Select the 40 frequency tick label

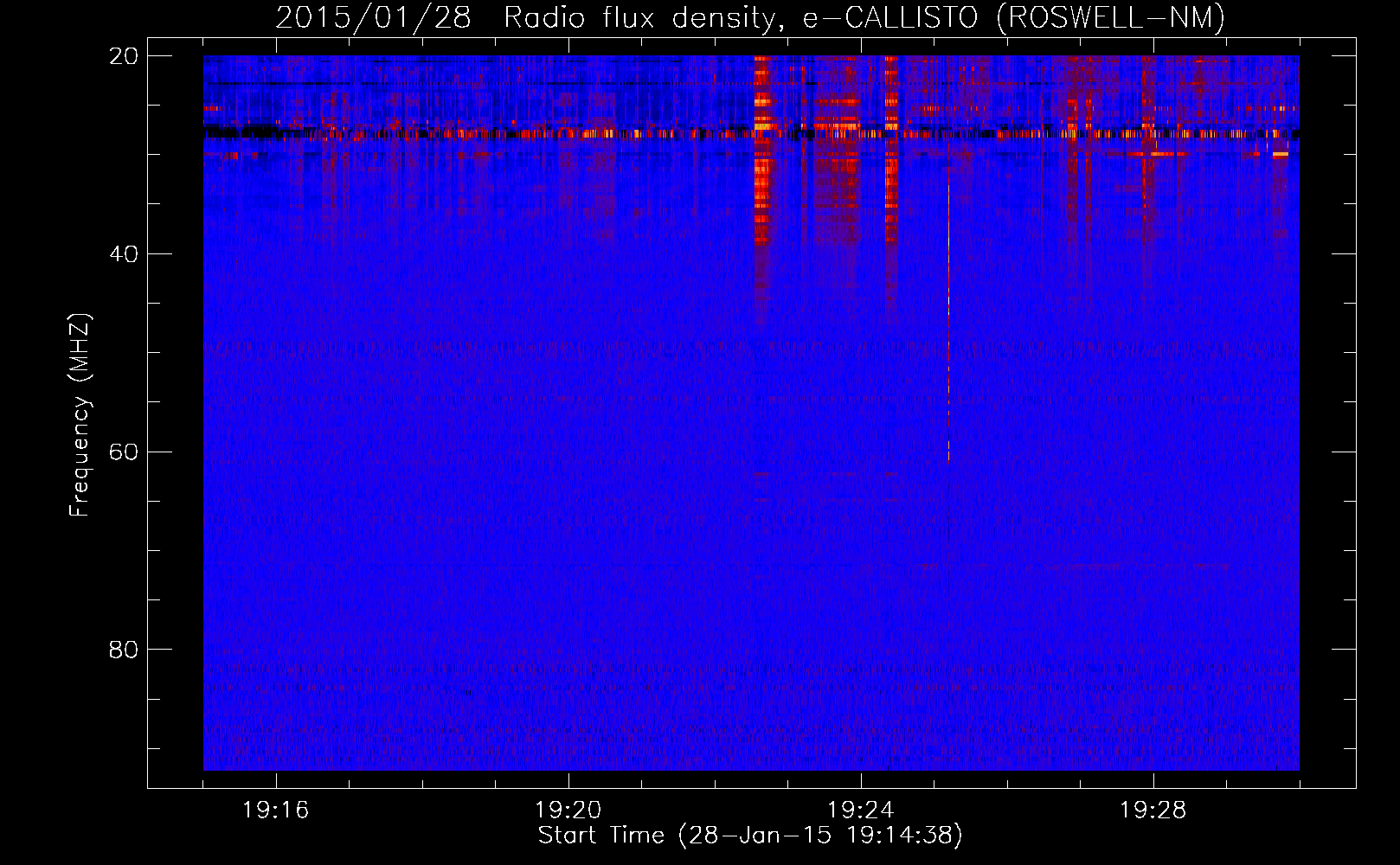click(x=124, y=254)
